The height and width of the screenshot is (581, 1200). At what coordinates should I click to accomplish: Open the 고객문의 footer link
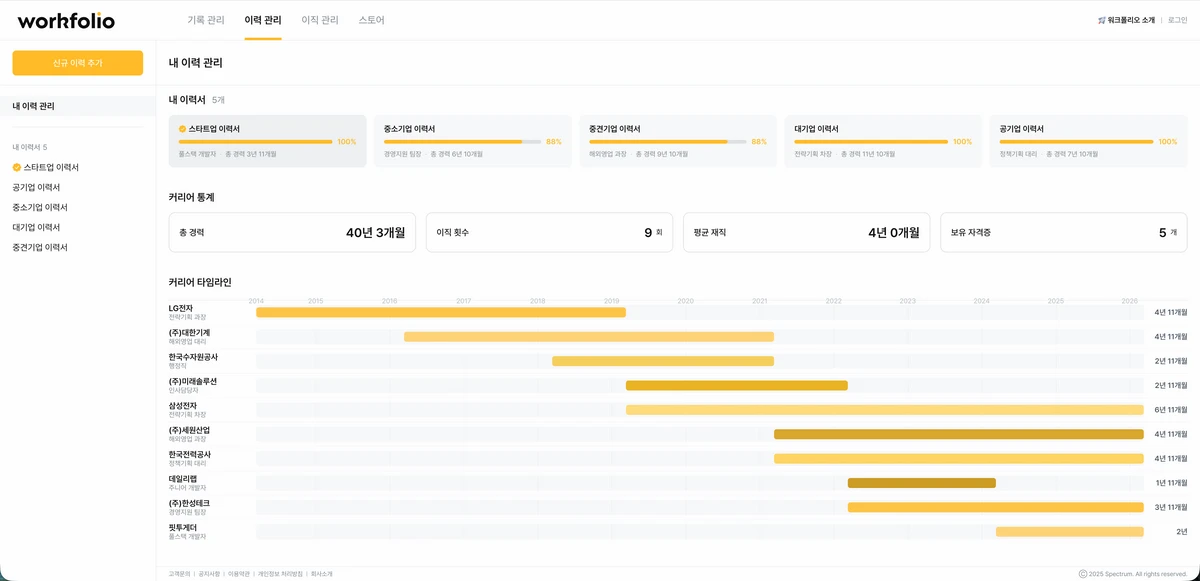[179, 574]
